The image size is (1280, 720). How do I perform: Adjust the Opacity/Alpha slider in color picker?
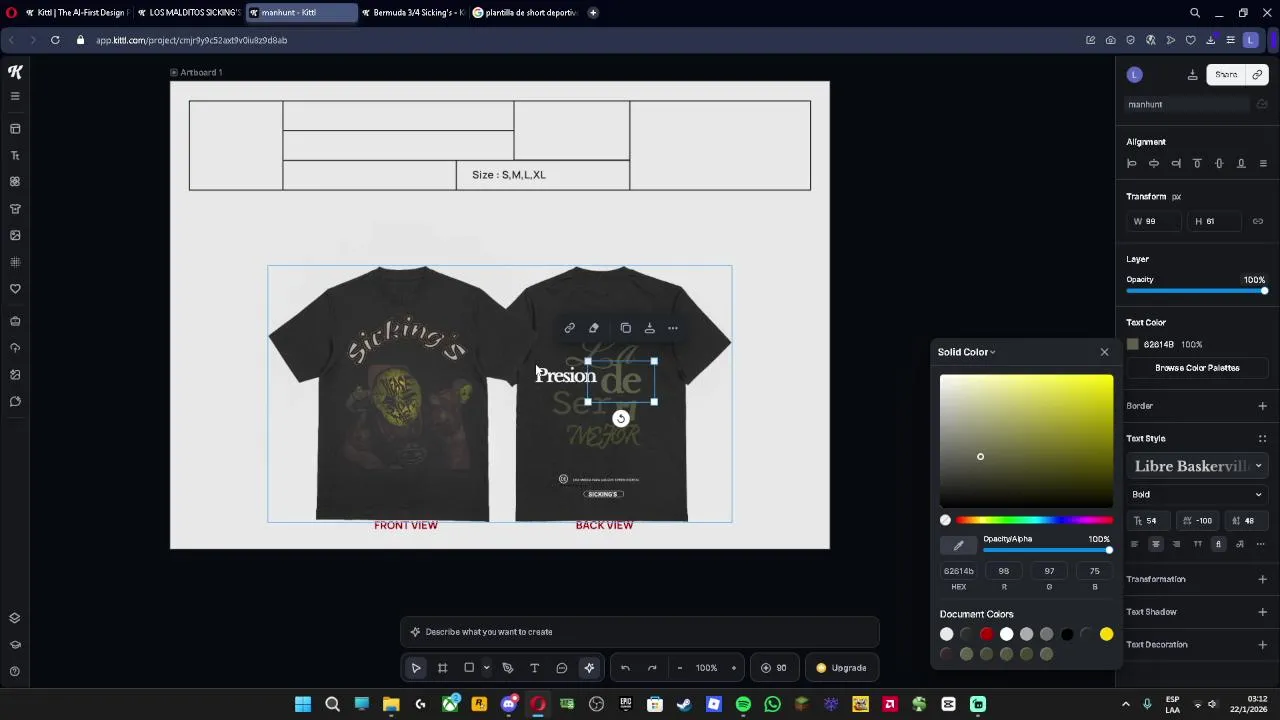click(x=1047, y=551)
